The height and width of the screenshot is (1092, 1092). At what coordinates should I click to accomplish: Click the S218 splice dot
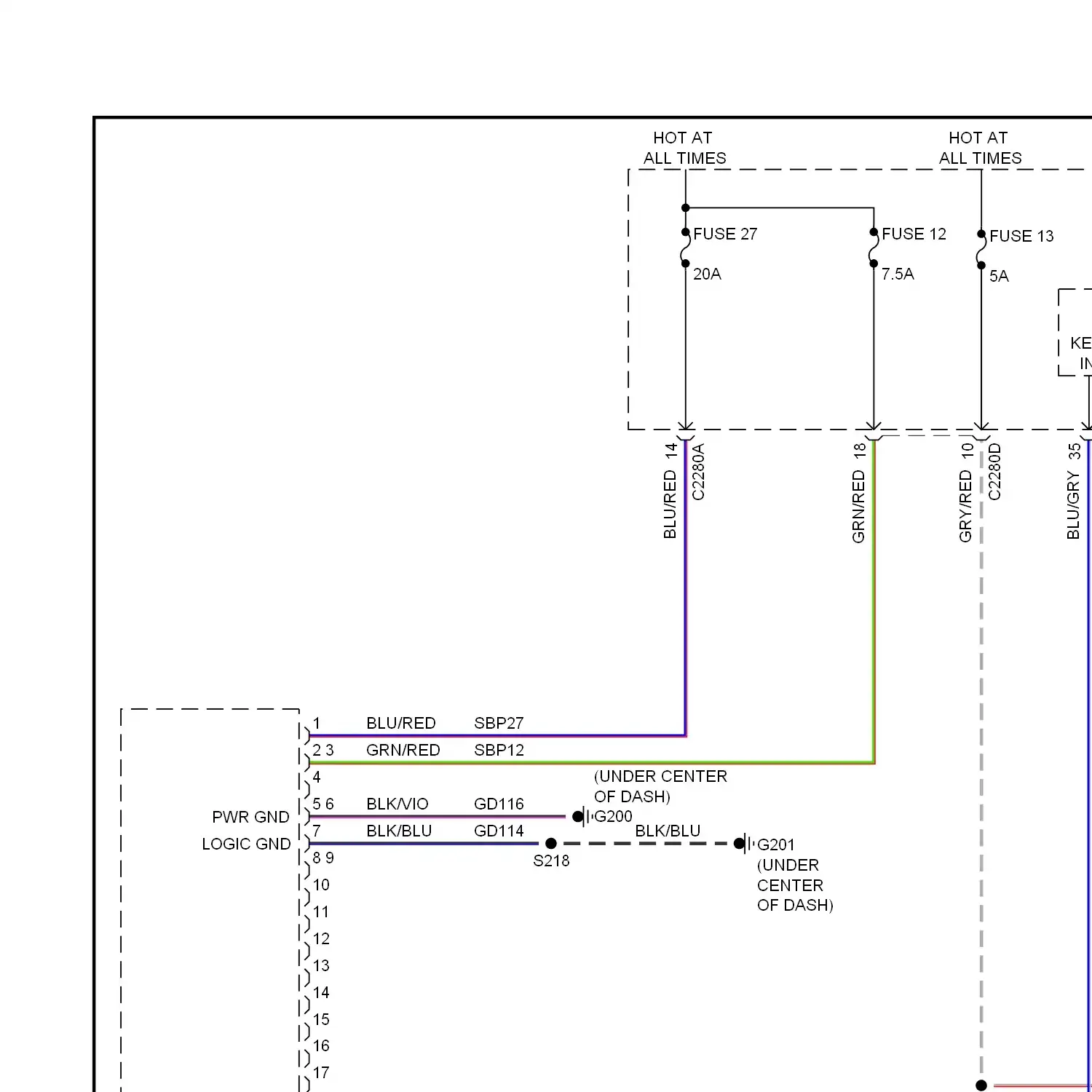(551, 844)
